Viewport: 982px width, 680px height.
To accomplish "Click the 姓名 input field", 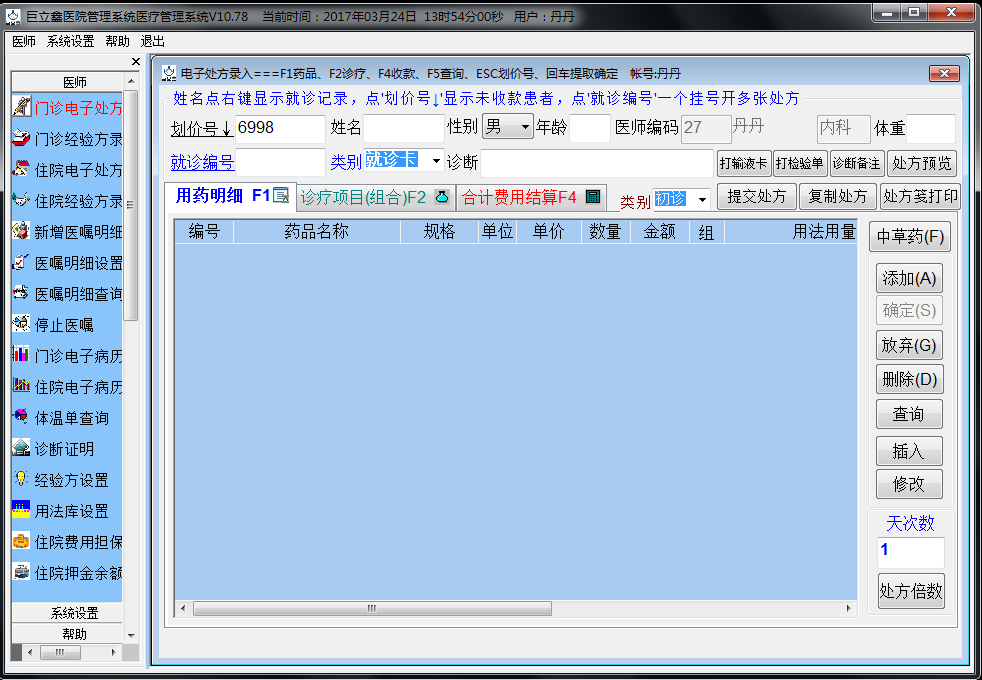I will [x=403, y=128].
